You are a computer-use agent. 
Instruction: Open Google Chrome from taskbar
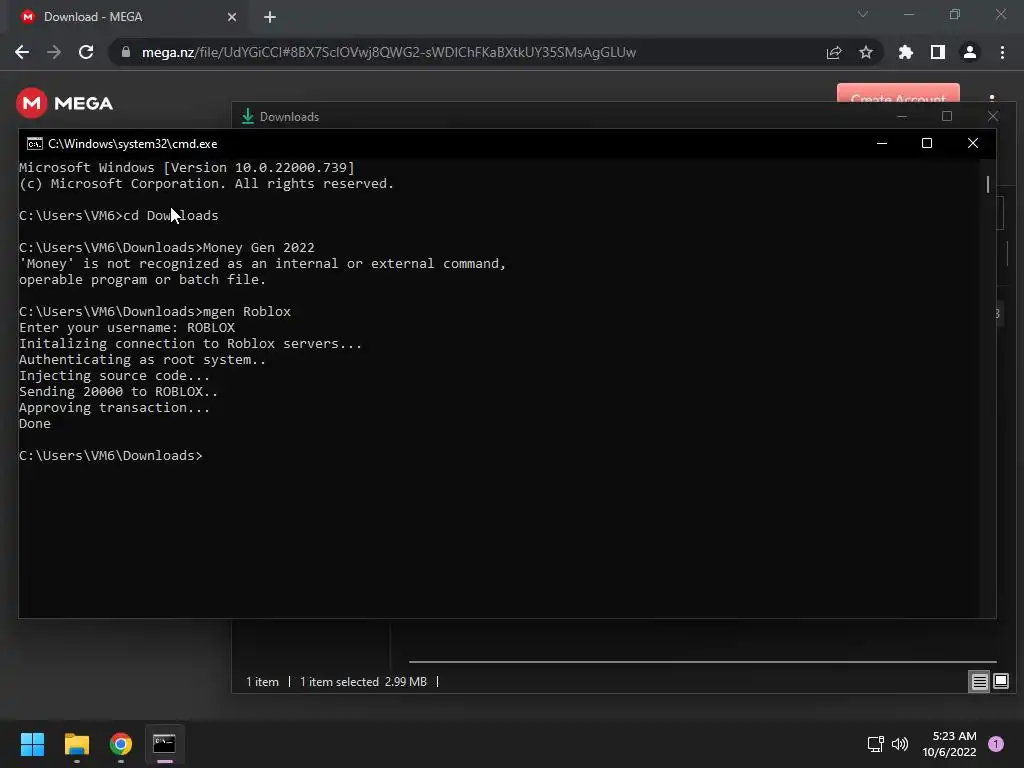[121, 744]
